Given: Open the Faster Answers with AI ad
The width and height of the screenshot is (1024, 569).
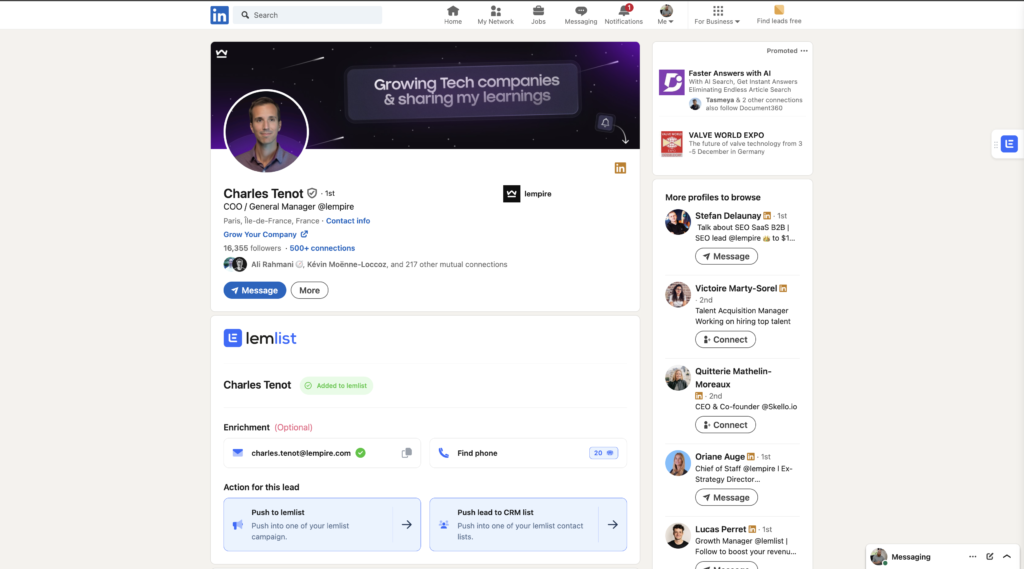Looking at the screenshot, I should pos(729,73).
